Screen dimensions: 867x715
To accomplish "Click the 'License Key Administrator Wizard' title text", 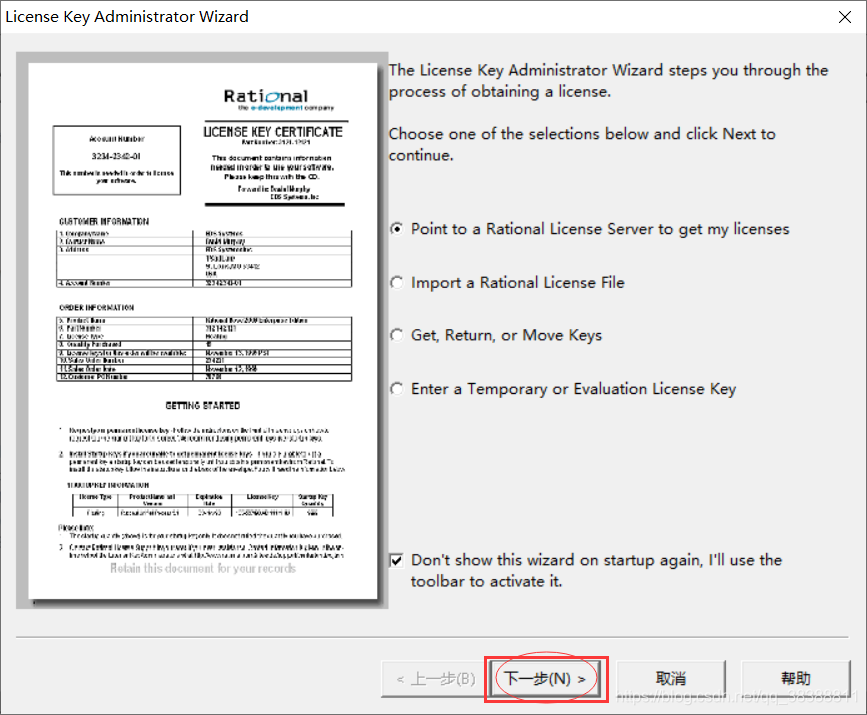I will 127,17.
